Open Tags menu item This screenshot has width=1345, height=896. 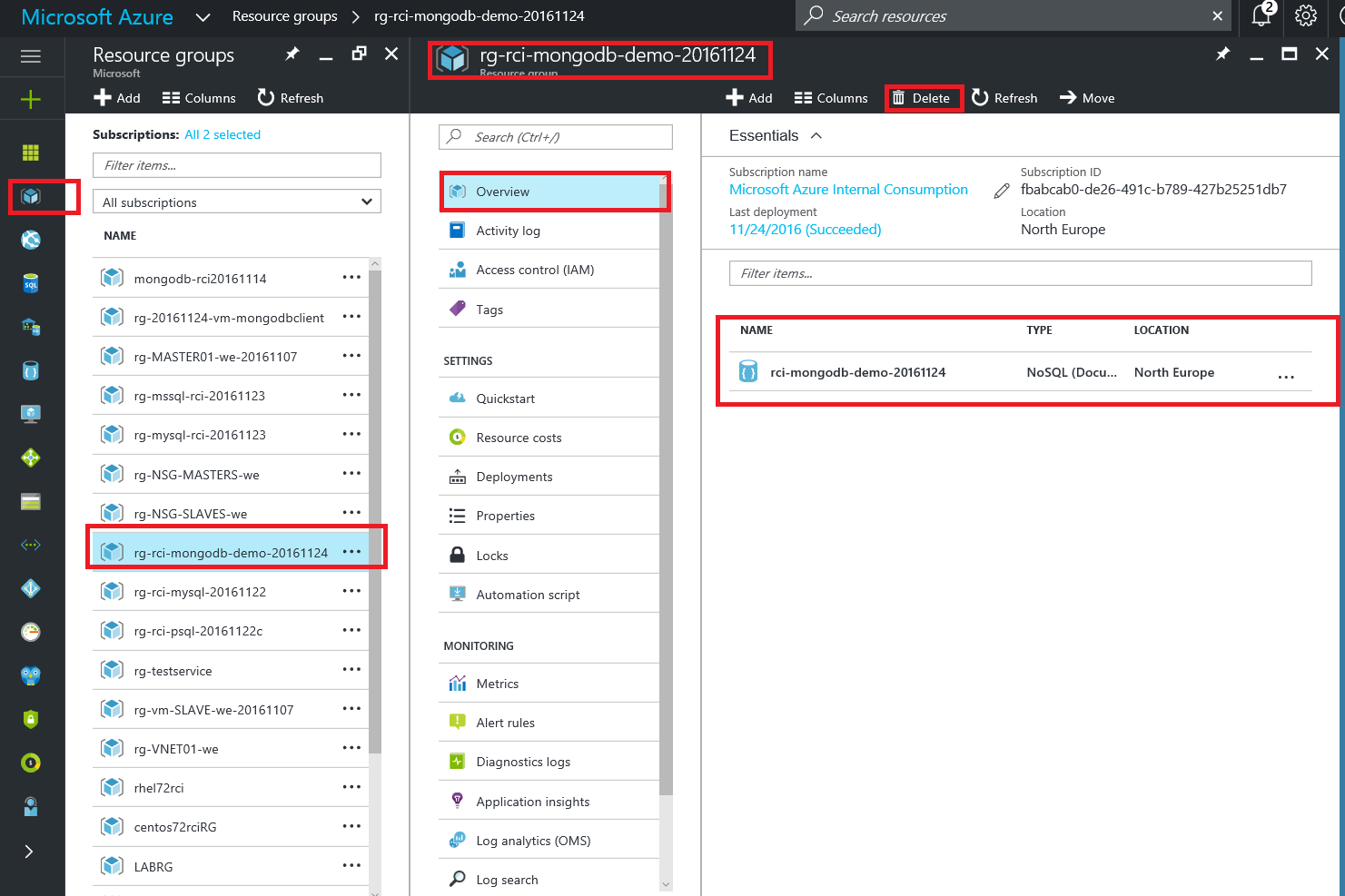coord(549,310)
